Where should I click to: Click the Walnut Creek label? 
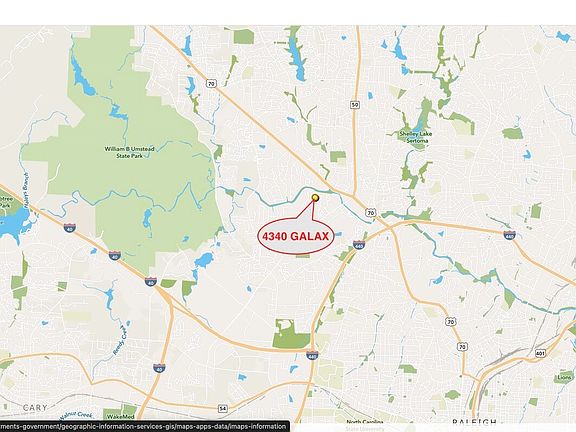tap(75, 415)
